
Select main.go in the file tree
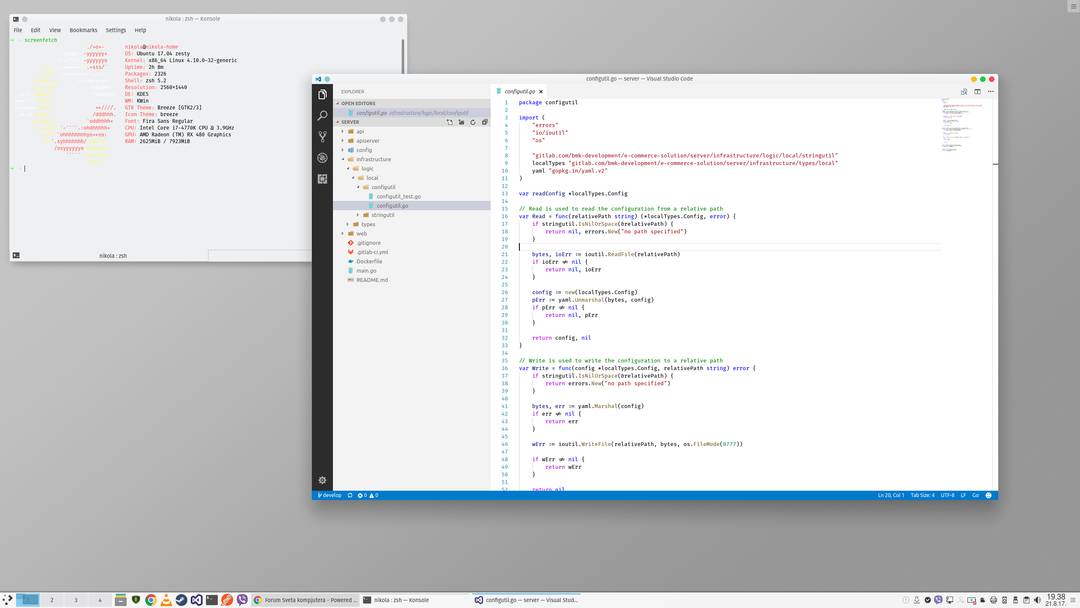[366, 270]
